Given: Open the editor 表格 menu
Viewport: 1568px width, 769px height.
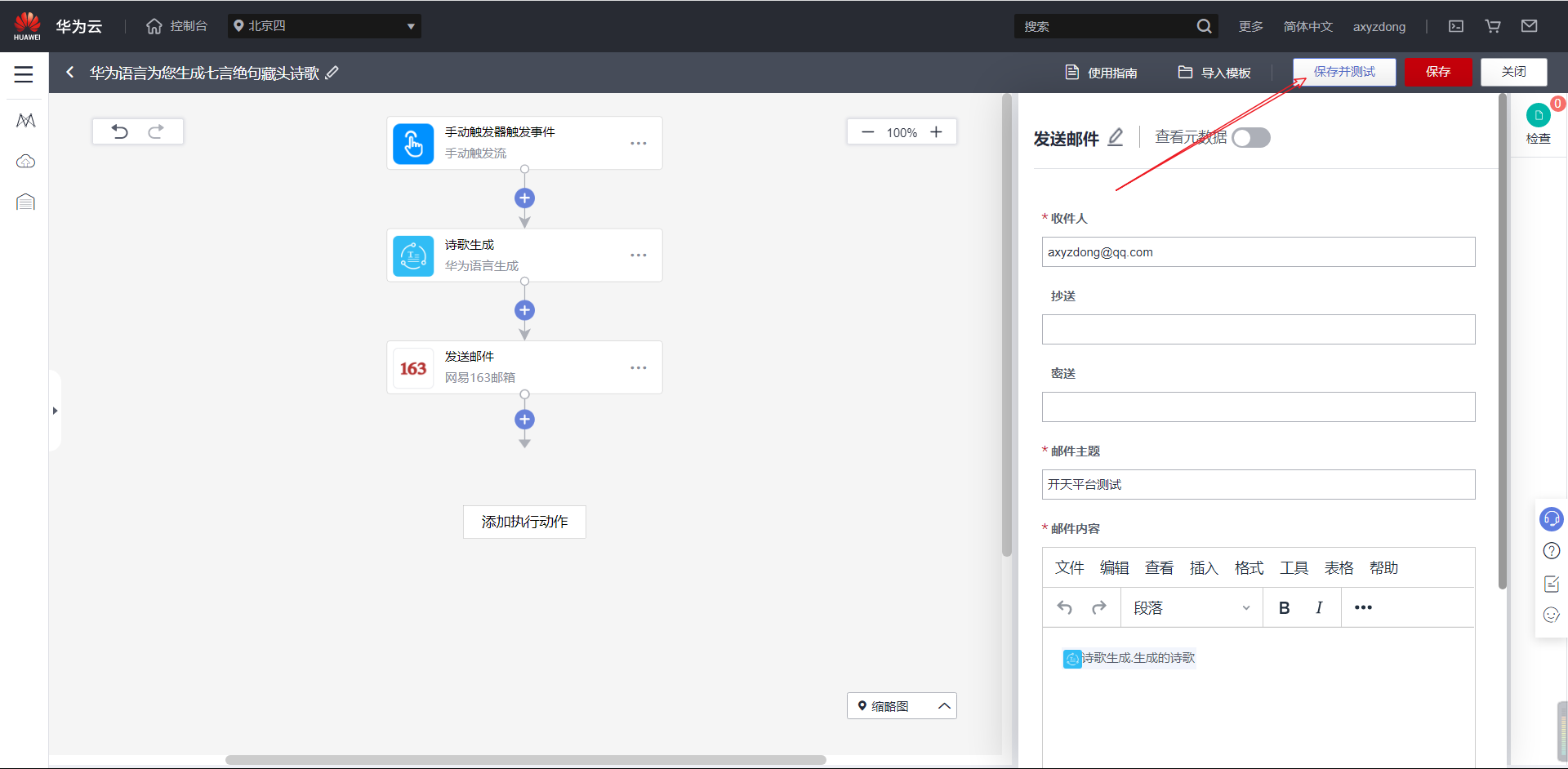Looking at the screenshot, I should pyautogui.click(x=1339, y=567).
